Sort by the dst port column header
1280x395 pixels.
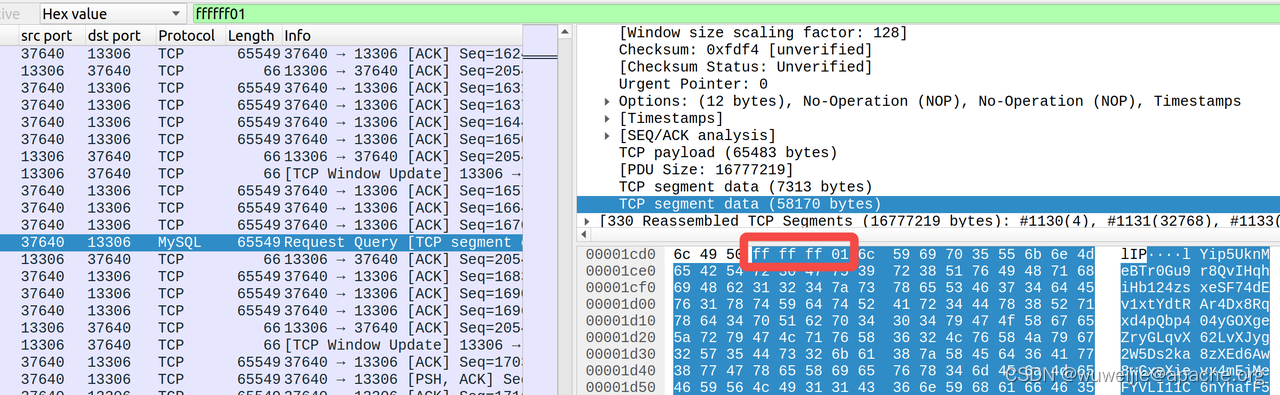pos(119,36)
